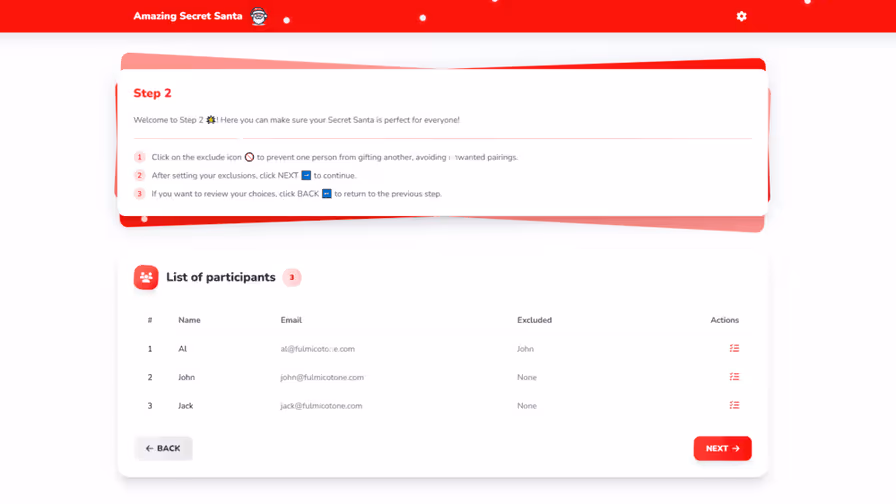
Task: Click the Step 2 heading
Action: point(152,93)
